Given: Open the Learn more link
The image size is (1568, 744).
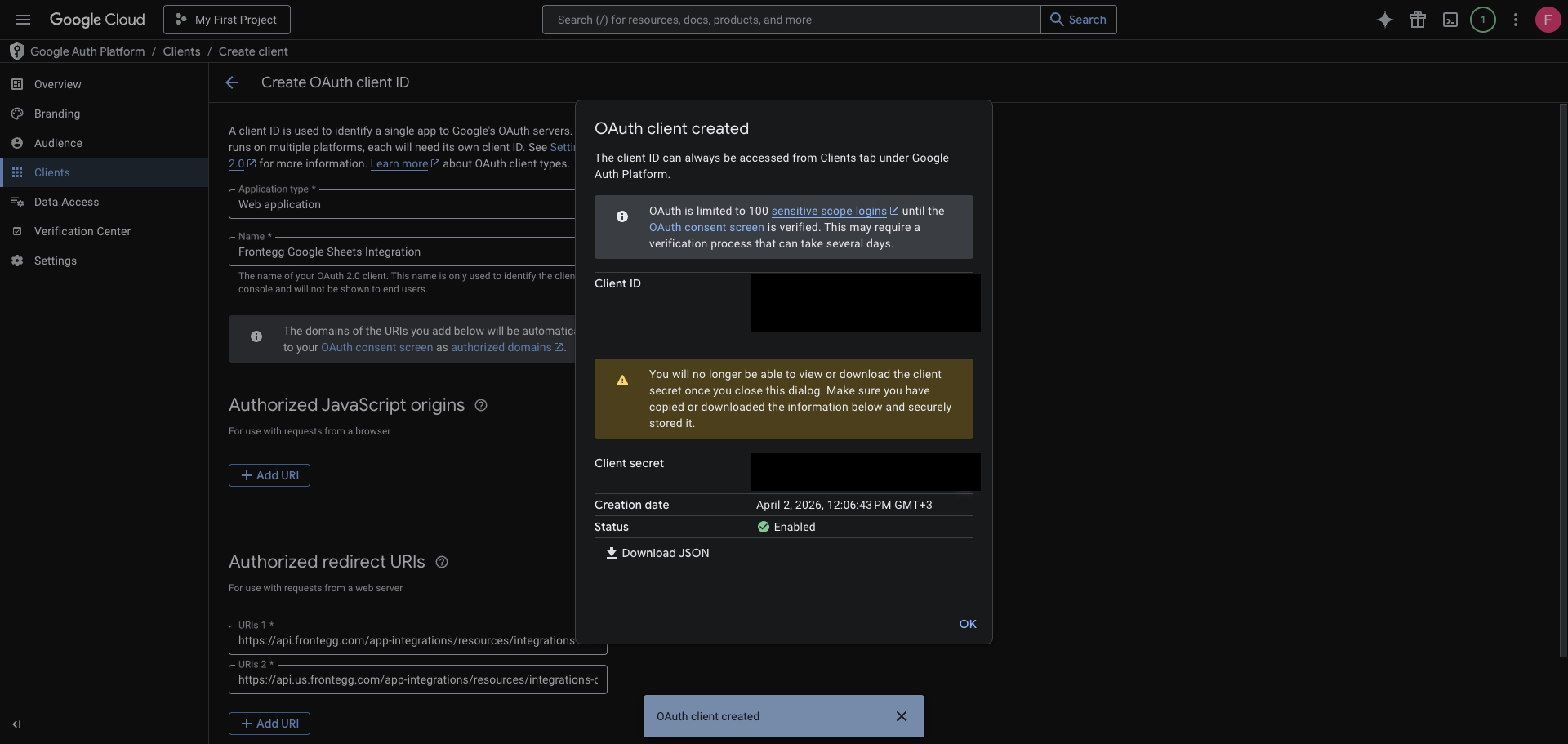Looking at the screenshot, I should [x=404, y=163].
